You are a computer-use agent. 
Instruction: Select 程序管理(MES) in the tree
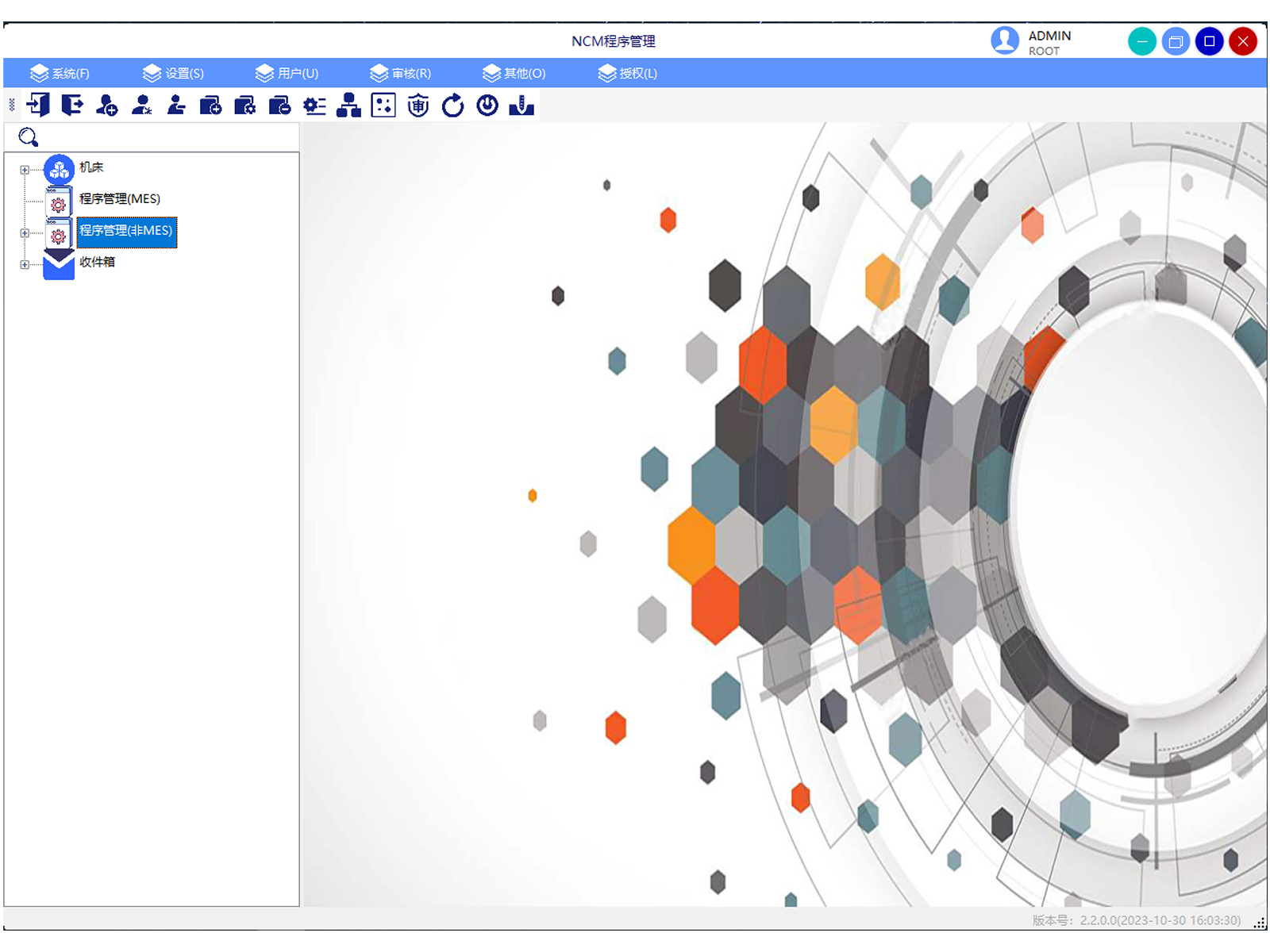[x=120, y=199]
